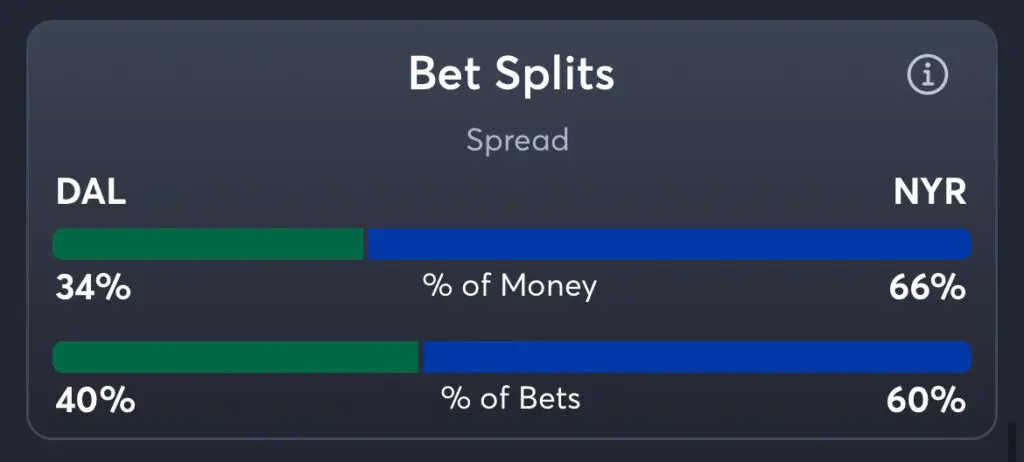Select the 60% bets value
The image size is (1024, 462).
point(926,401)
